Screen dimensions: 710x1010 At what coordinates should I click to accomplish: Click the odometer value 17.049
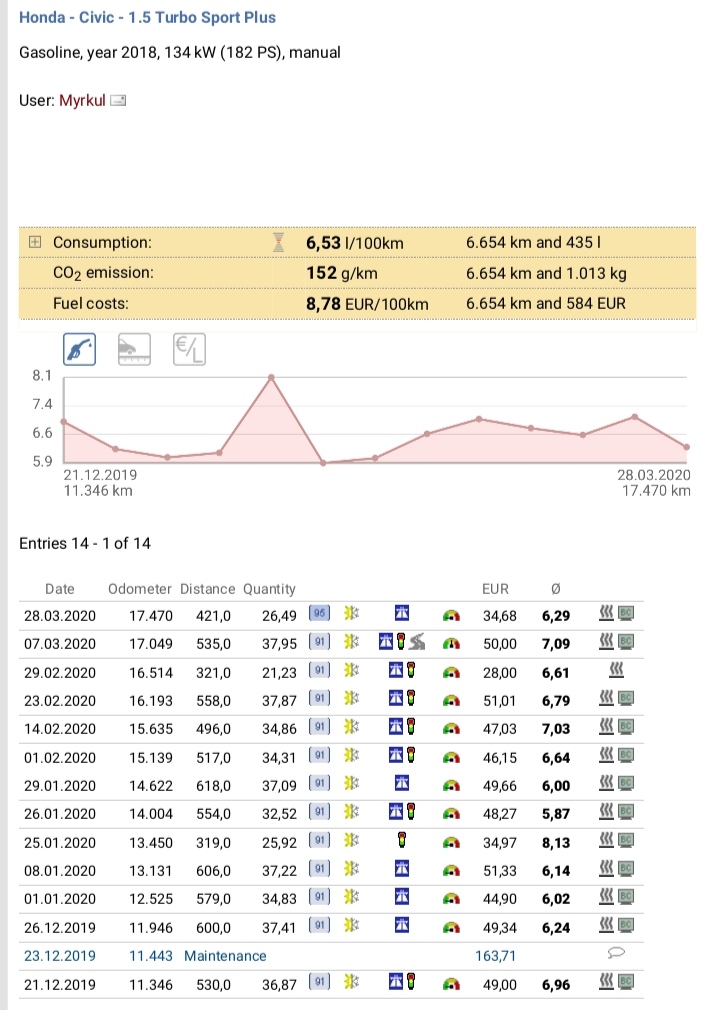151,644
